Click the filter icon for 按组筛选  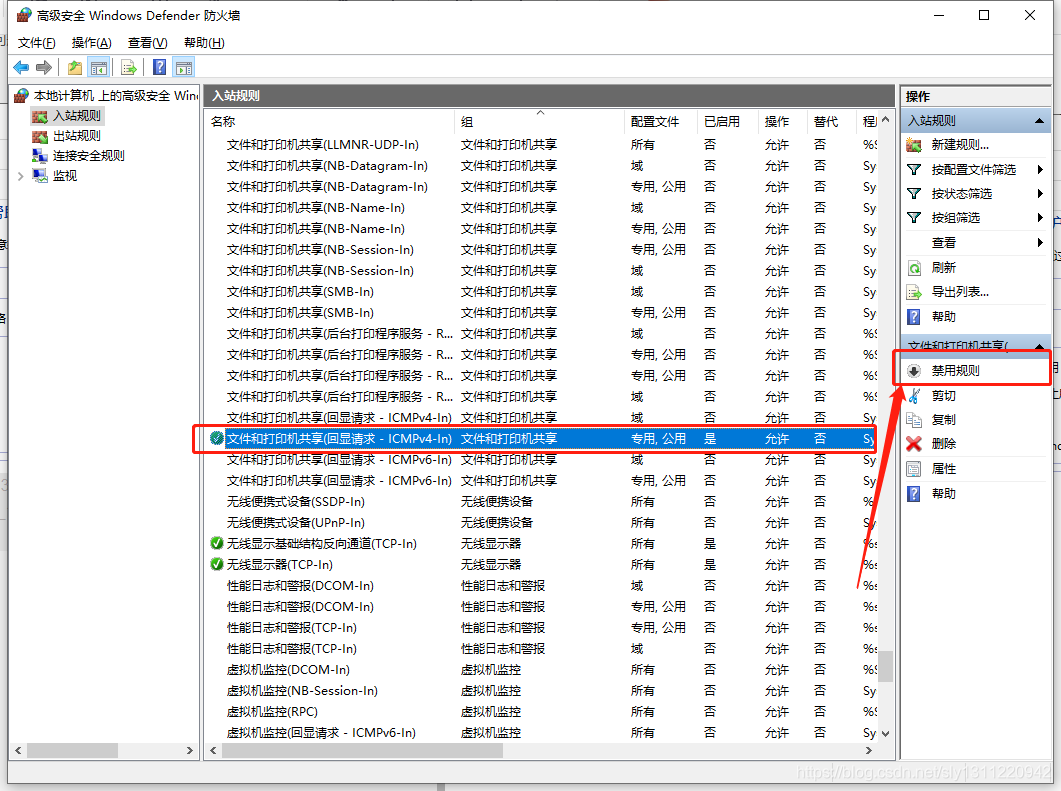[914, 218]
